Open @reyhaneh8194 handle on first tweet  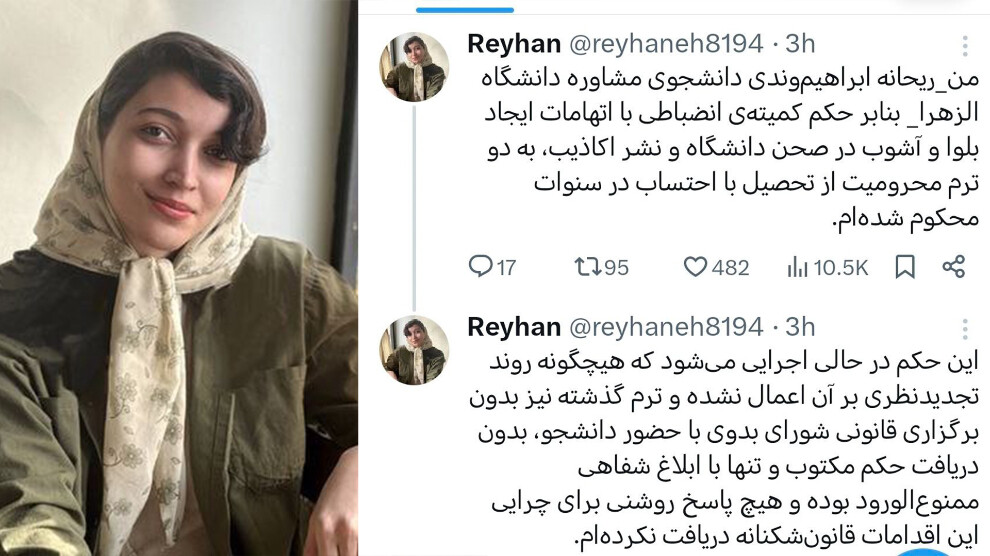(x=666, y=44)
